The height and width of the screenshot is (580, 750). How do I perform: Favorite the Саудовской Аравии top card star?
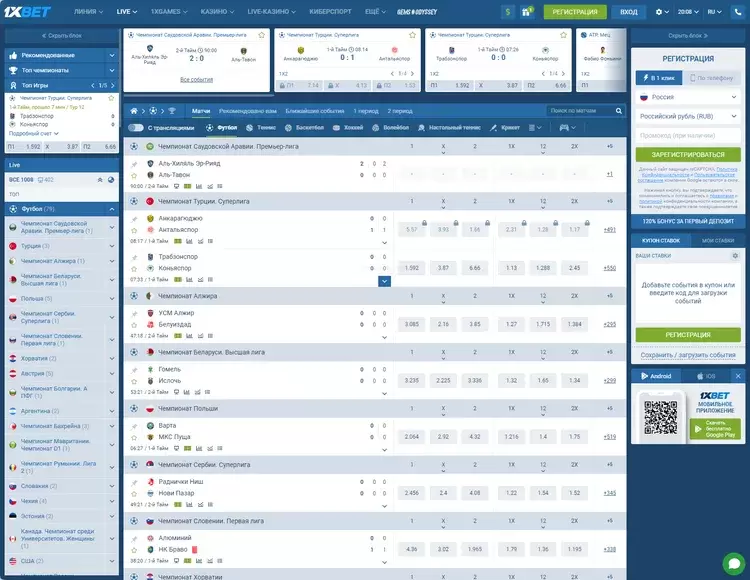click(261, 35)
